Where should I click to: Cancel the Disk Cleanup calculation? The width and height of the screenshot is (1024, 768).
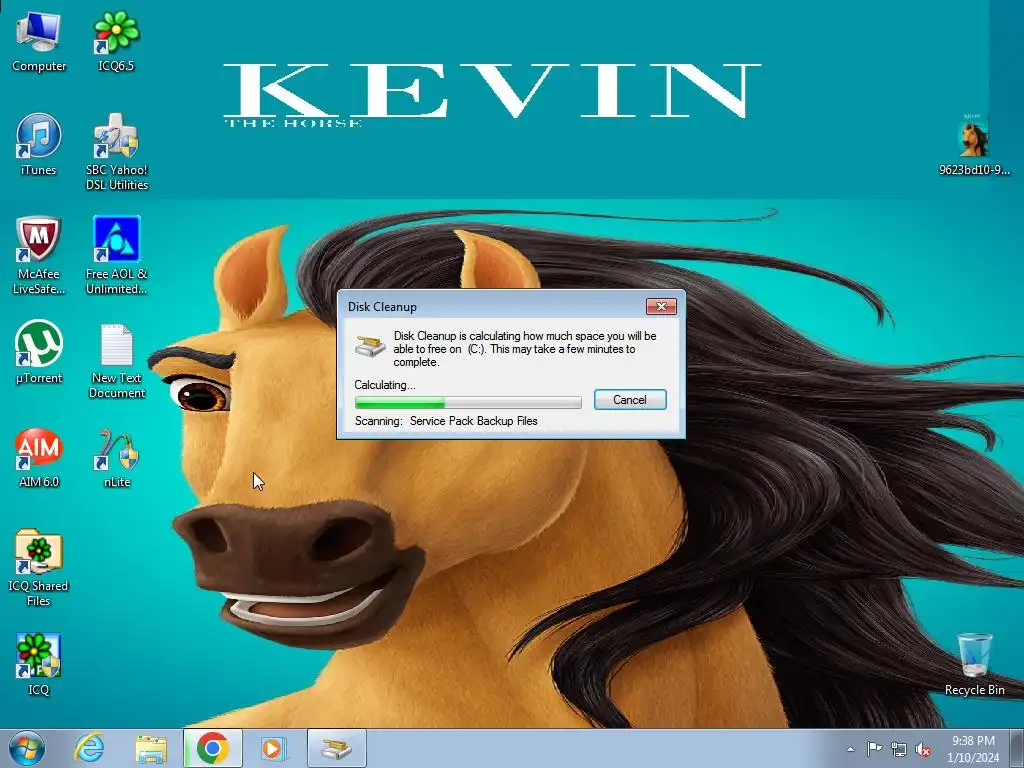[x=630, y=400]
